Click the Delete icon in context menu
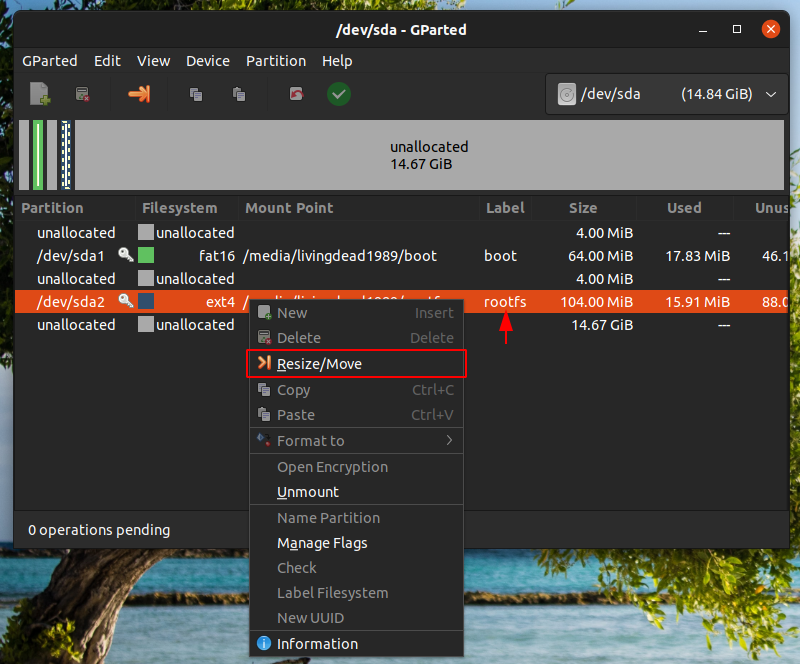The height and width of the screenshot is (664, 800). point(264,337)
